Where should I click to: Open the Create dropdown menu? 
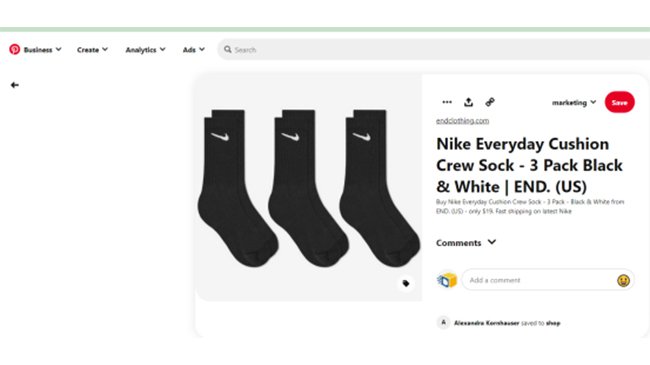pyautogui.click(x=92, y=50)
